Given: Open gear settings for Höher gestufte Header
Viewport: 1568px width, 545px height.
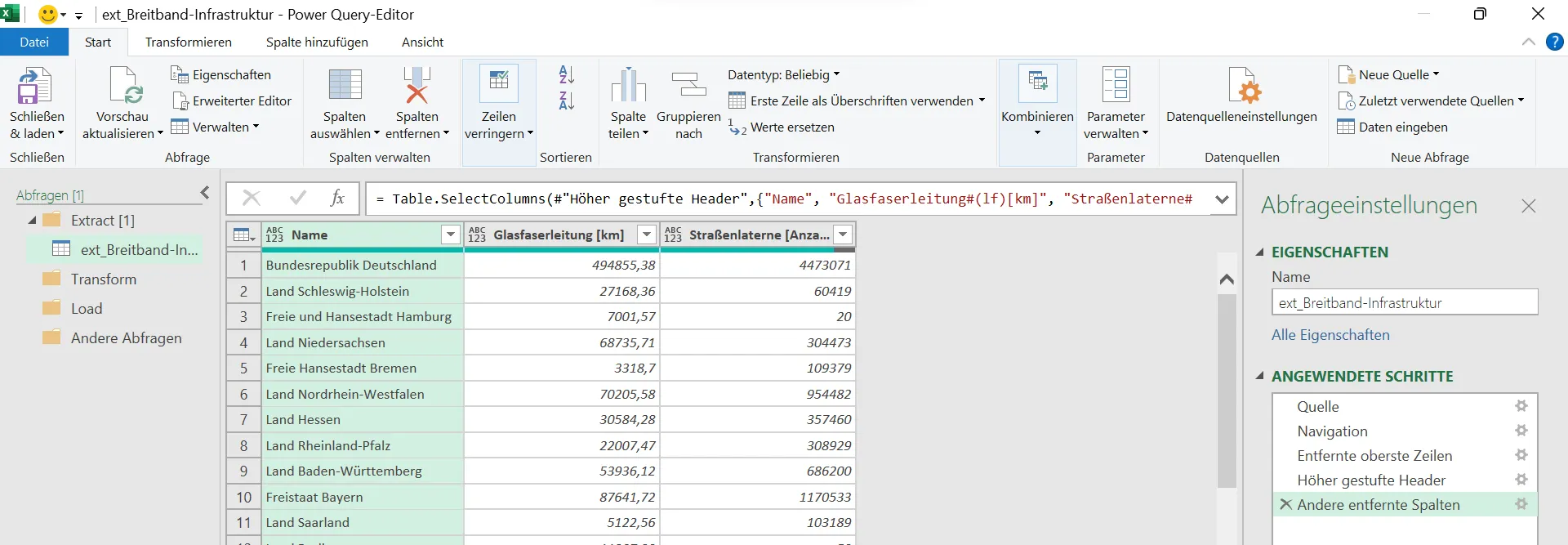Looking at the screenshot, I should click(x=1521, y=480).
